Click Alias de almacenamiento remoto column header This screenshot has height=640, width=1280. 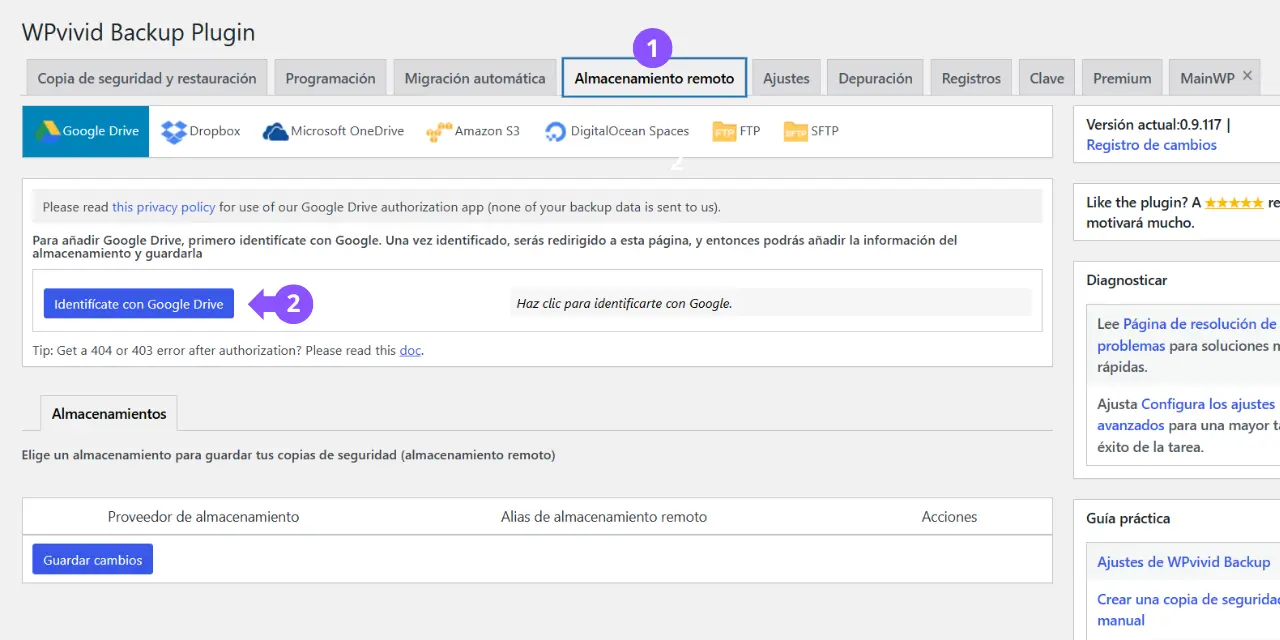[604, 517]
